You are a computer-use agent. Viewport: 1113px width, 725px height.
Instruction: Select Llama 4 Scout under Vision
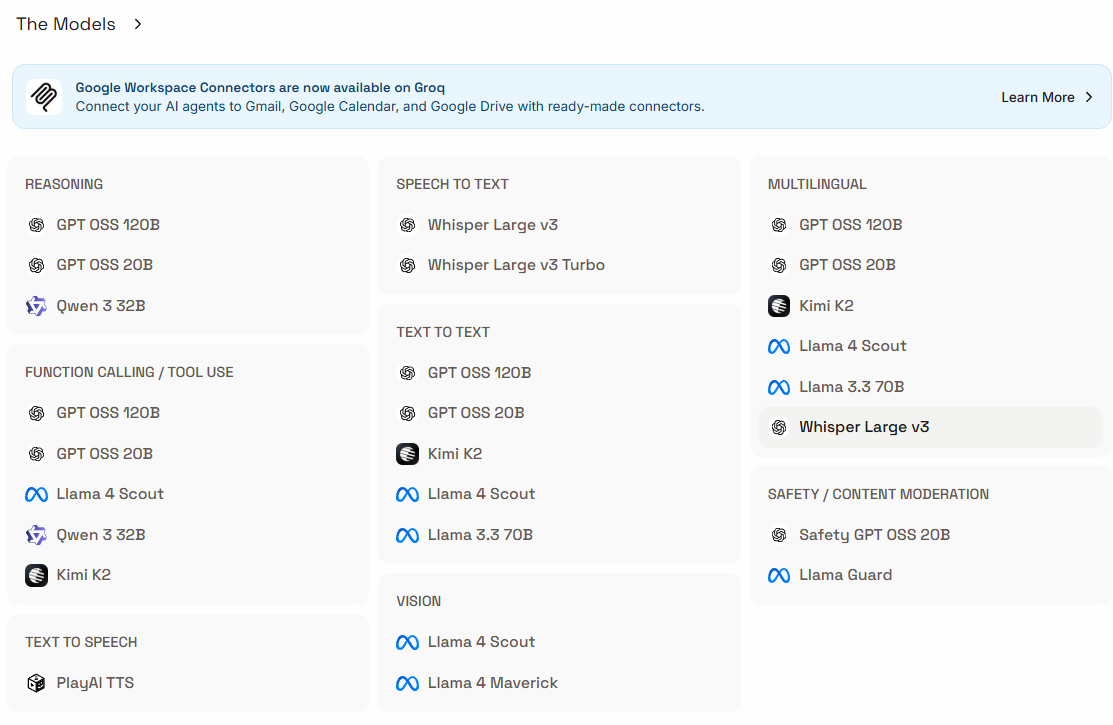coord(481,642)
